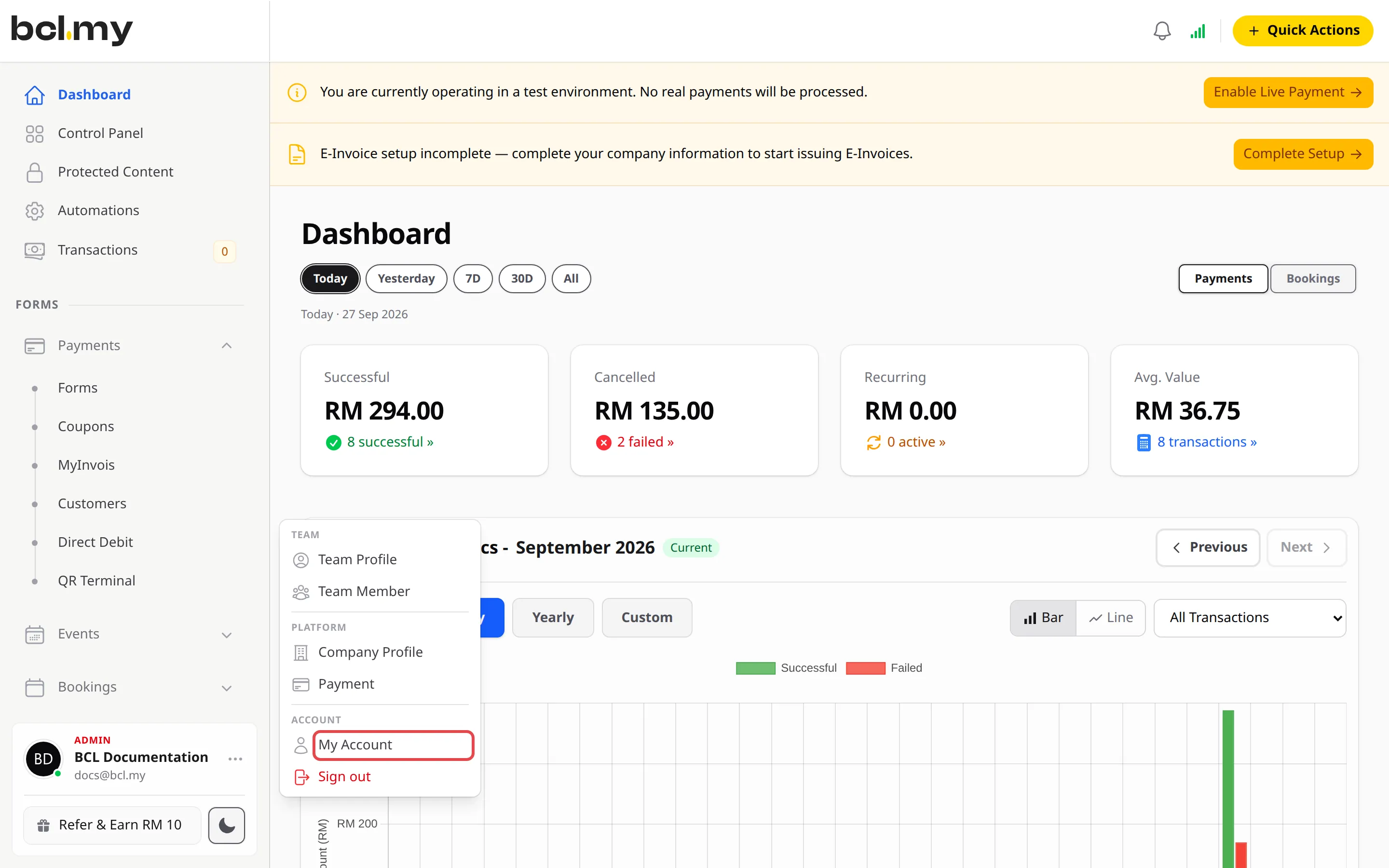Click Enable Live Payment button
Screen dimensions: 1389x868
[x=1288, y=93]
